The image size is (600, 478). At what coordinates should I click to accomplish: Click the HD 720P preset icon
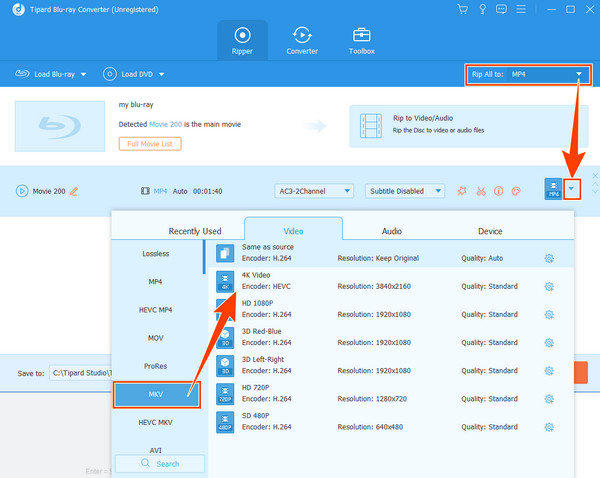225,394
